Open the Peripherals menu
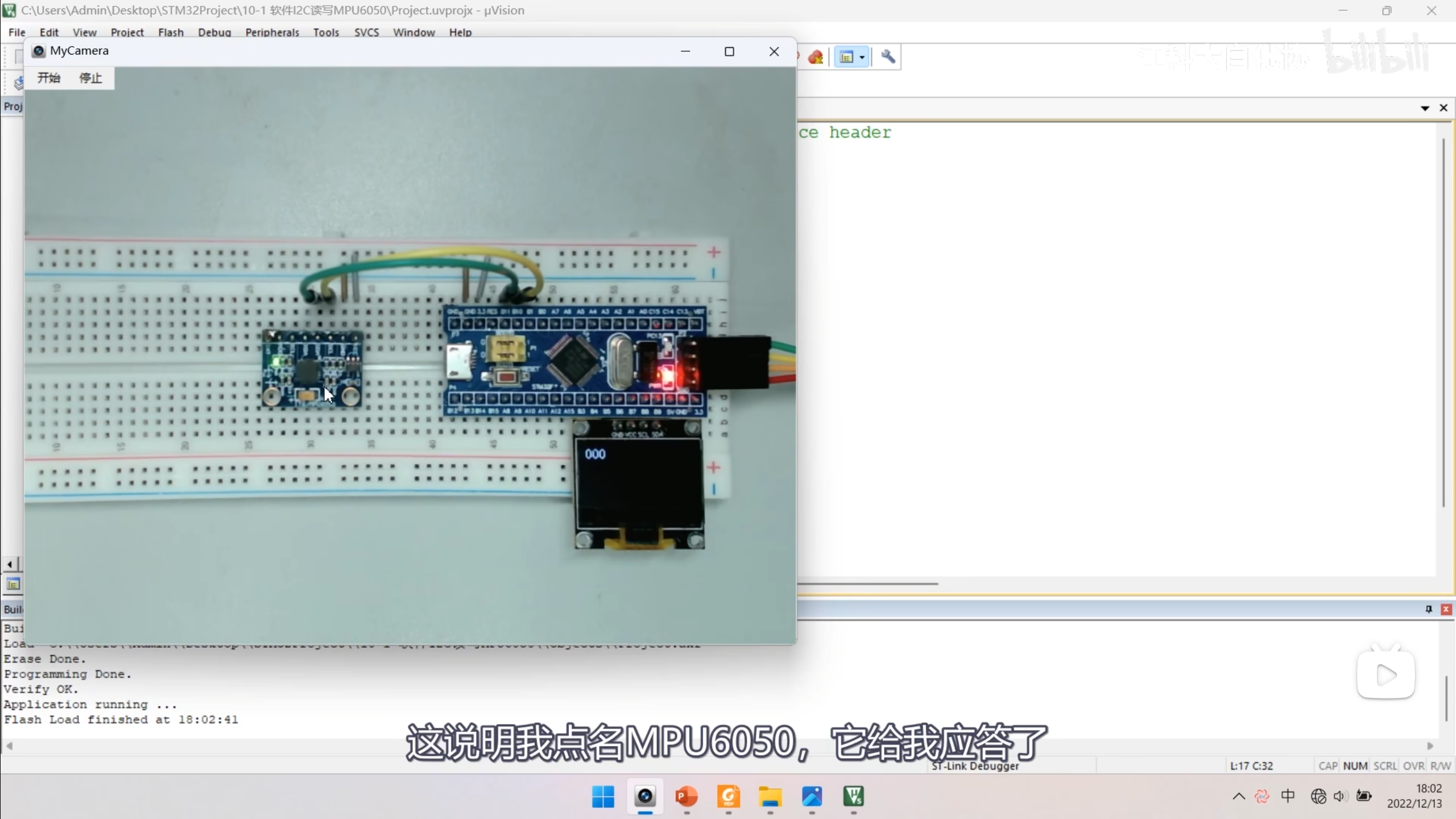The width and height of the screenshot is (1456, 819). point(272,32)
